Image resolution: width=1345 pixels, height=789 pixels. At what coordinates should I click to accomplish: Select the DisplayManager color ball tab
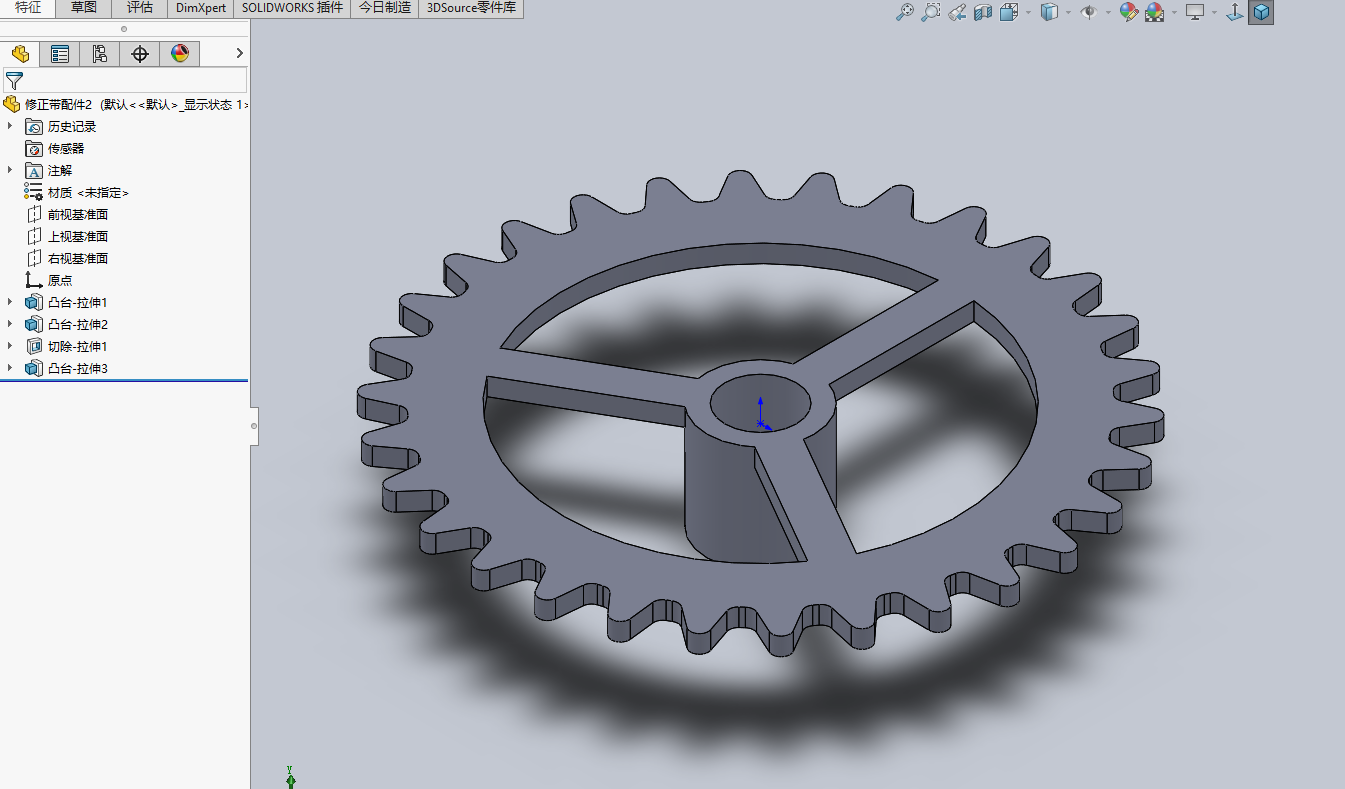180,54
